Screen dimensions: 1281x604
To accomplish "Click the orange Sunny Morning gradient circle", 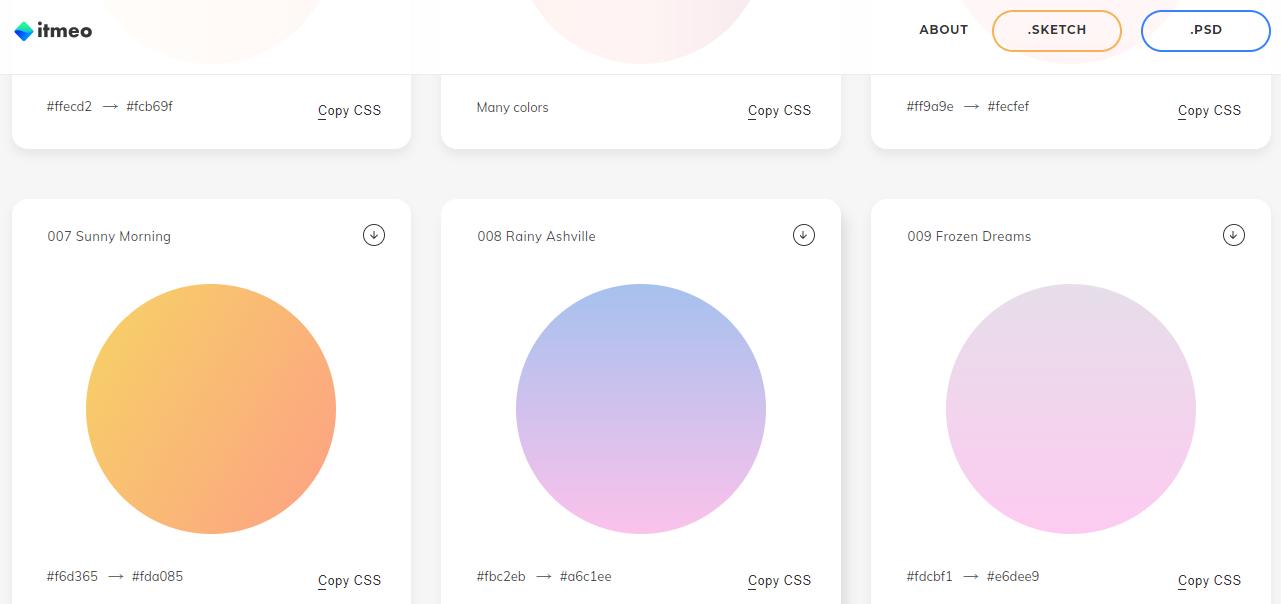I will 211,409.
